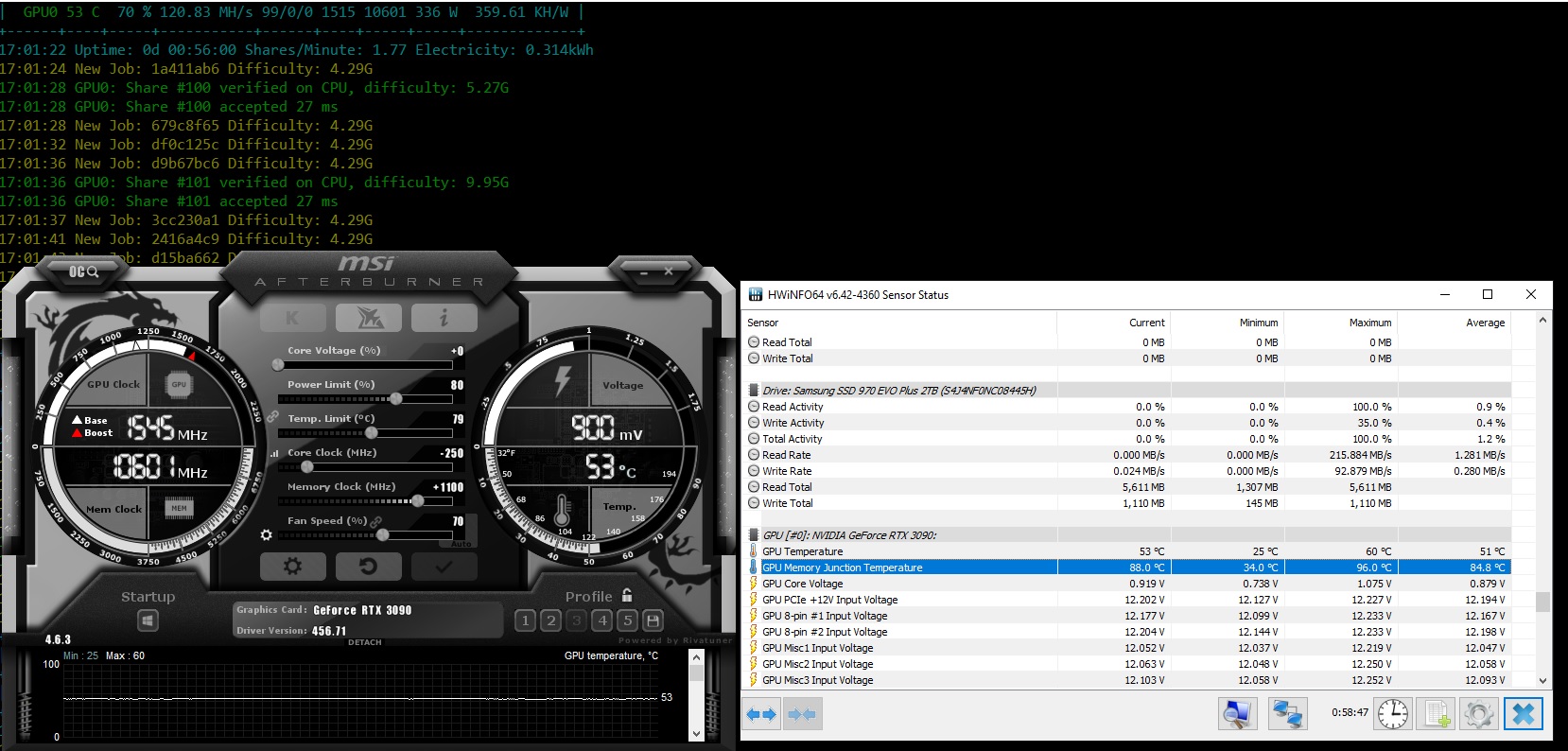Image resolution: width=1568 pixels, height=751 pixels.
Task: Toggle the Profile lock icon
Action: coord(626,595)
